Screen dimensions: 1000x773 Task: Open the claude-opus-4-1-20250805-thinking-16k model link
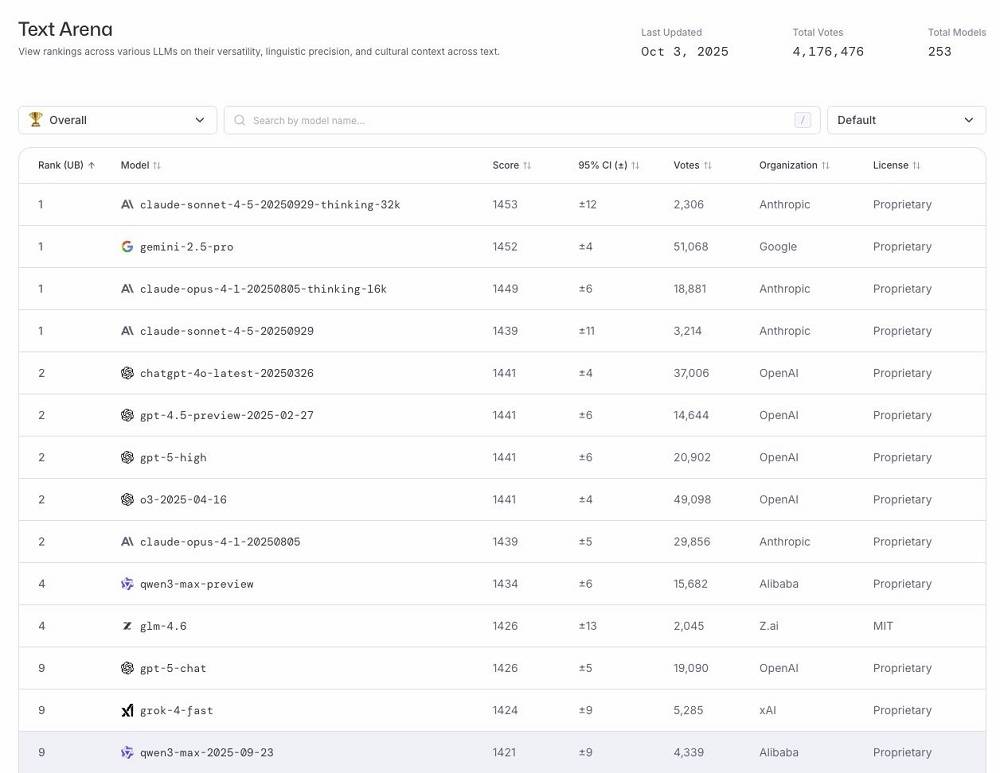tap(263, 289)
